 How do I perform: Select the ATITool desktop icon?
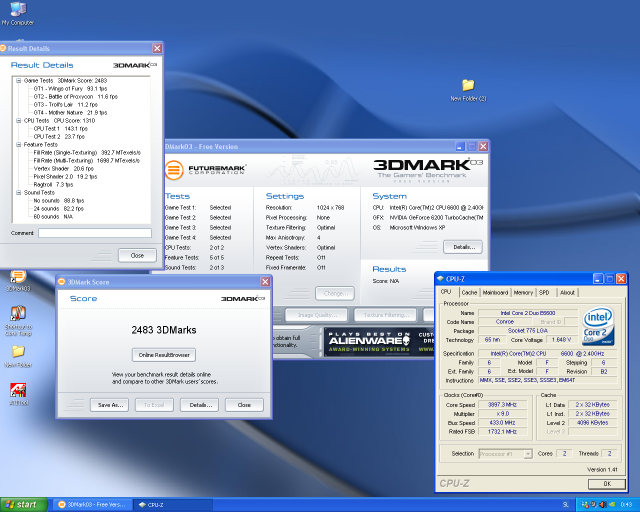click(x=18, y=394)
